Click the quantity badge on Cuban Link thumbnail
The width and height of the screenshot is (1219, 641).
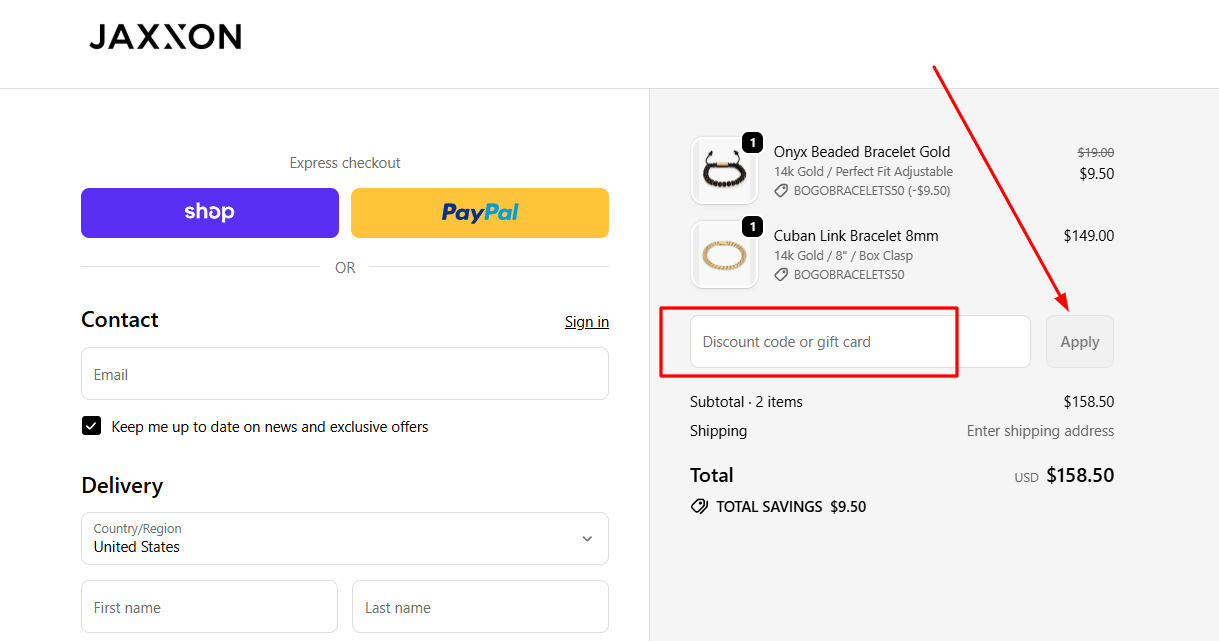(x=752, y=226)
